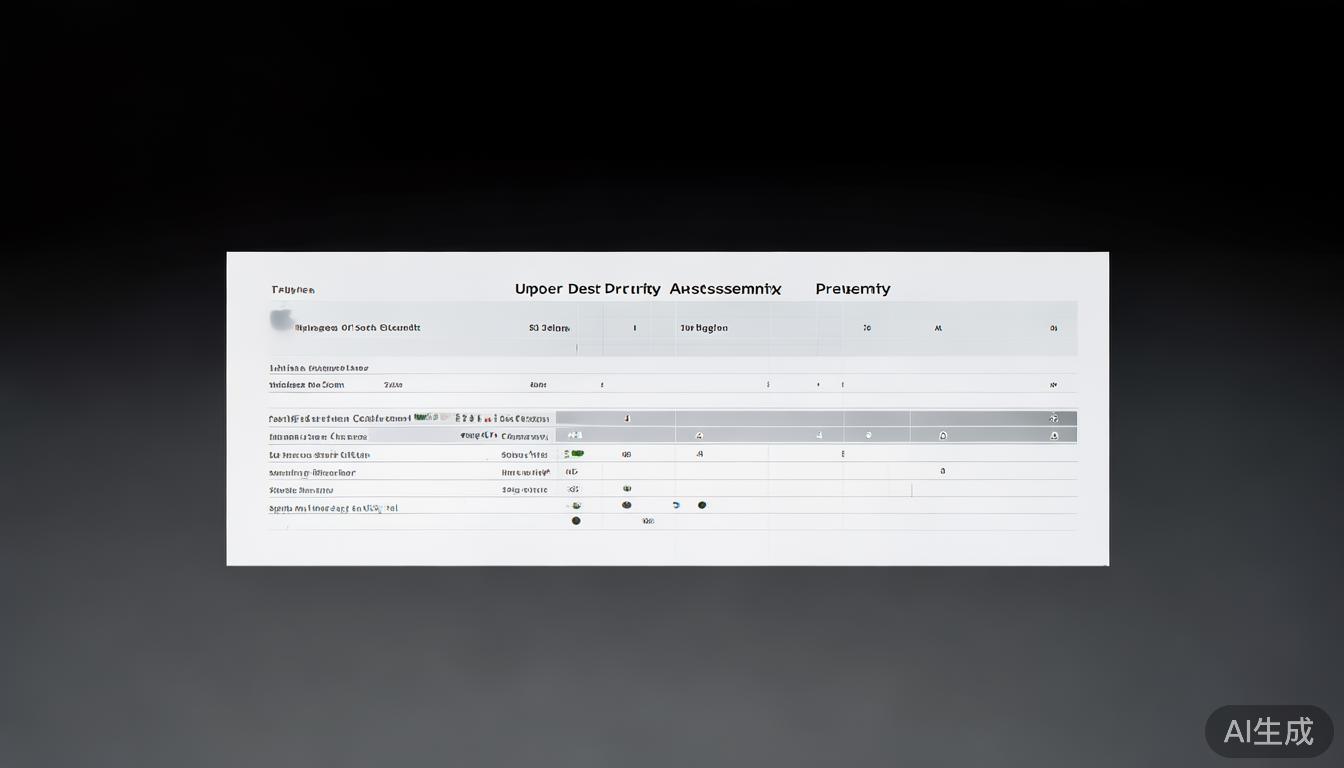Switch to the 'Preuemty' tab
Screen dimensions: 1344x768
pos(852,289)
